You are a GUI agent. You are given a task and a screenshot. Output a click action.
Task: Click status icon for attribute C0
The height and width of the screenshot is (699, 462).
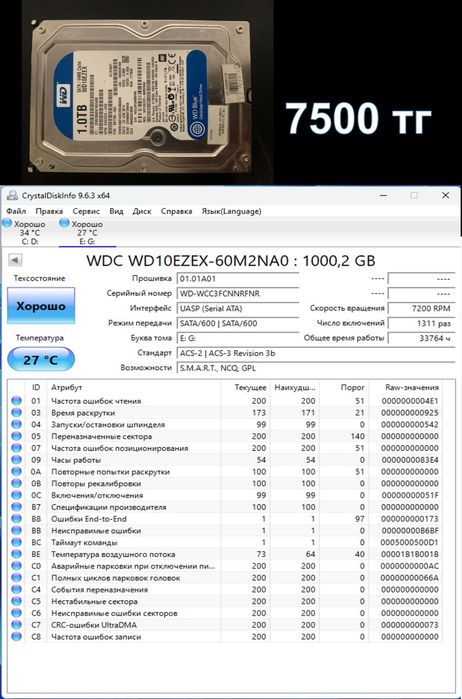(x=16, y=566)
